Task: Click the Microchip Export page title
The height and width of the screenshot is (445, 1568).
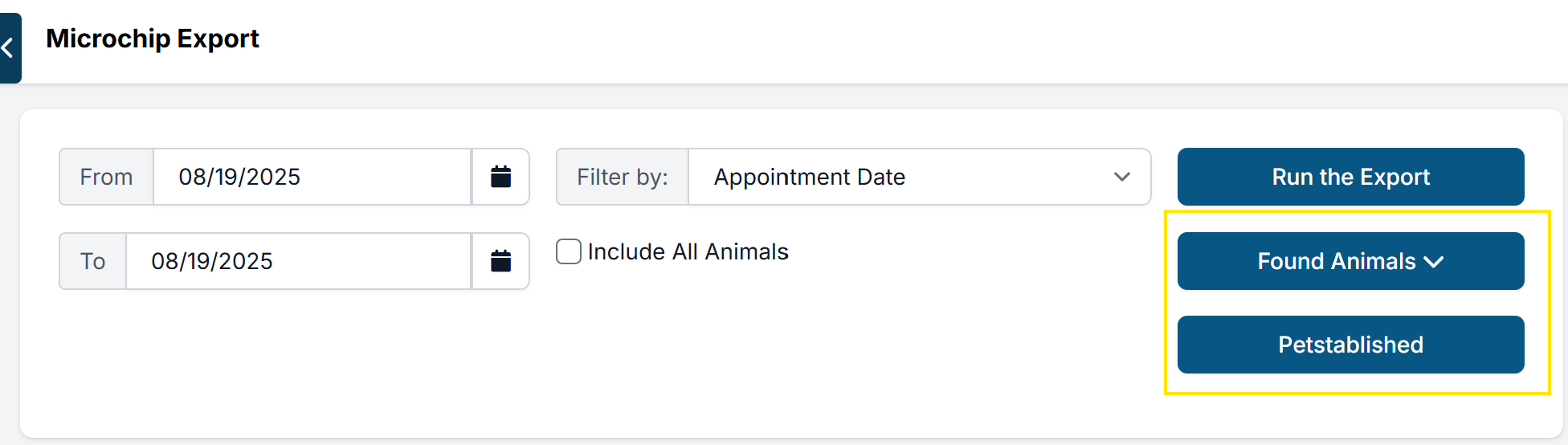Action: pos(153,39)
